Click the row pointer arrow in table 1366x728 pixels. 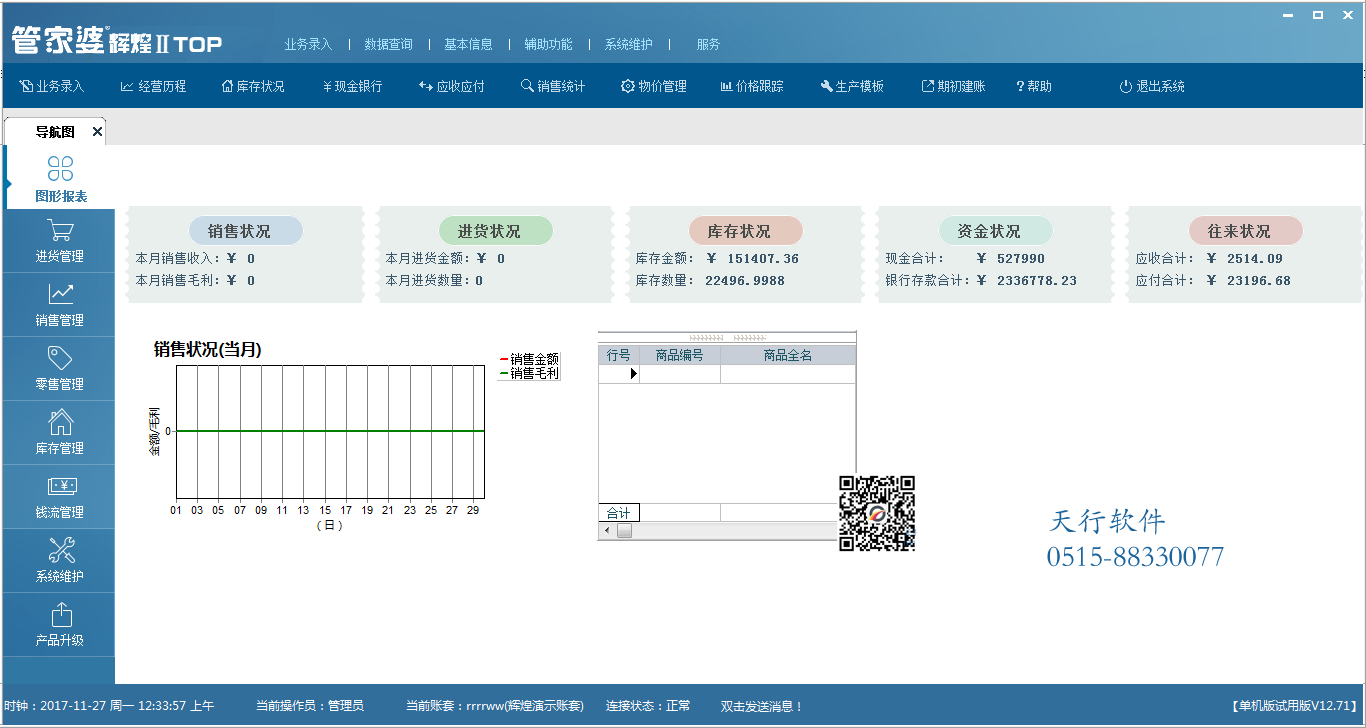[x=633, y=374]
